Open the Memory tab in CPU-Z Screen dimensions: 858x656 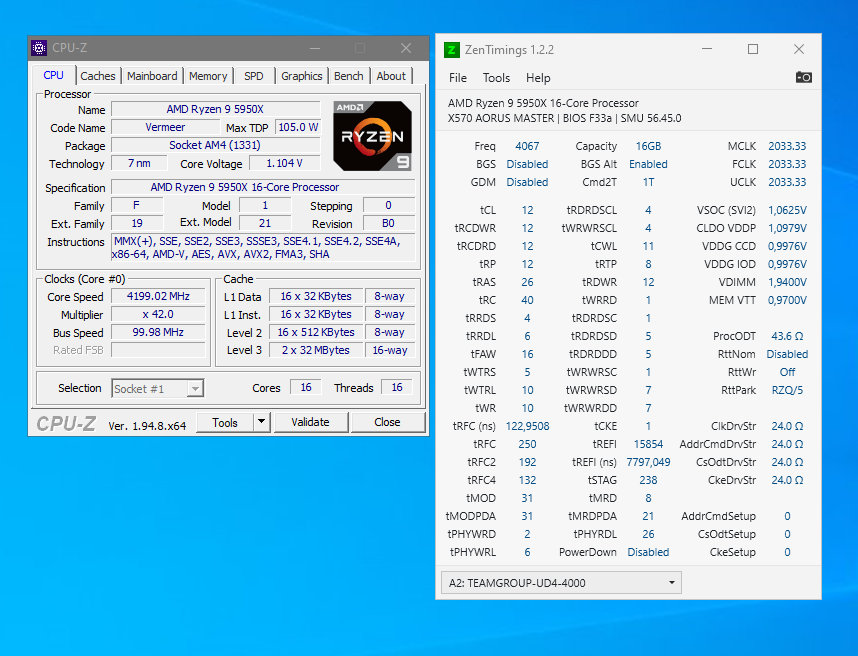tap(208, 76)
